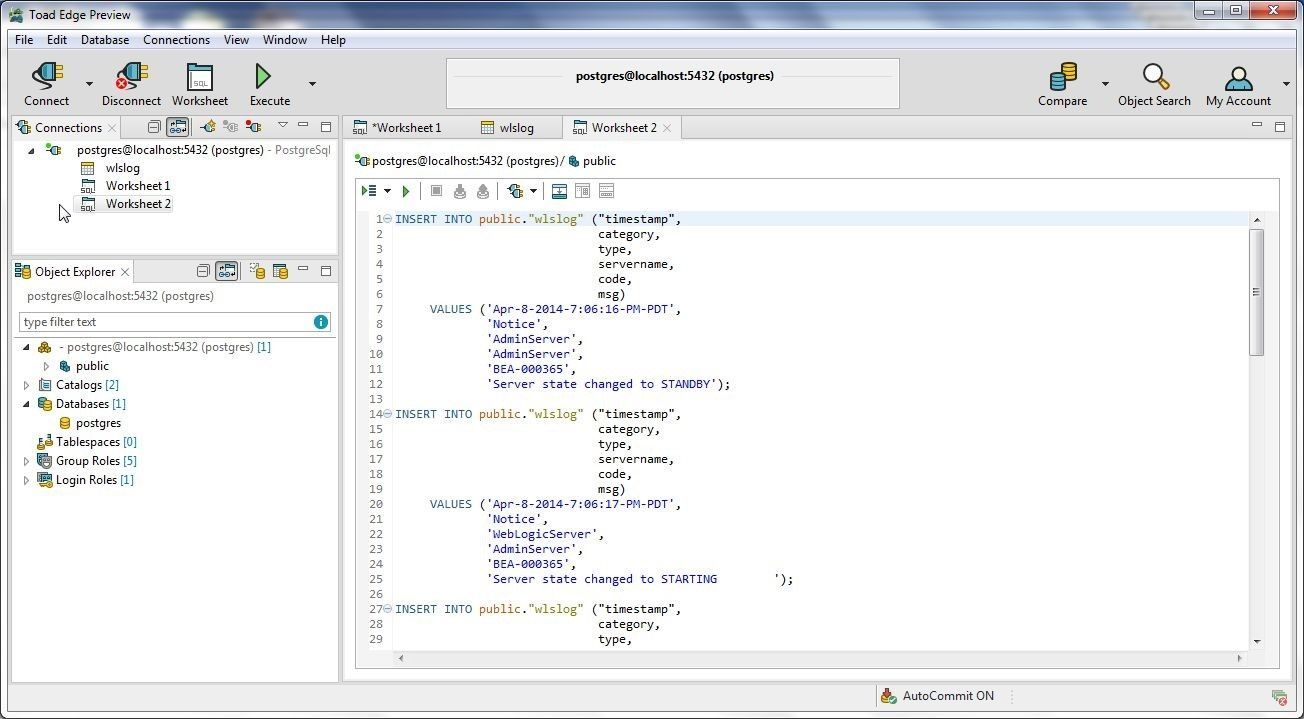The image size is (1304, 719).
Task: Collapse postgres@localhost connection tree node
Action: pyautogui.click(x=31, y=150)
